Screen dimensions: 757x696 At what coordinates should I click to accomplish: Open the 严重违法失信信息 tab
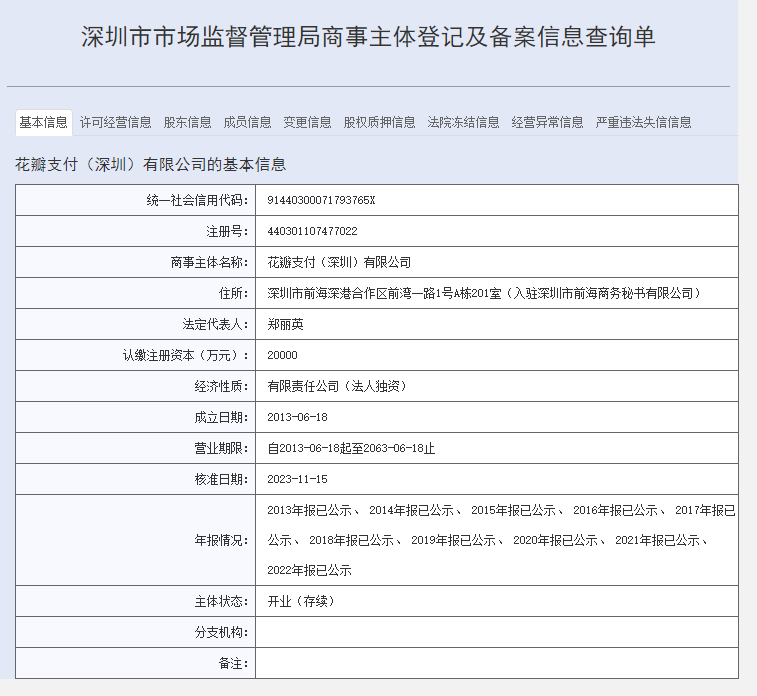(643, 123)
